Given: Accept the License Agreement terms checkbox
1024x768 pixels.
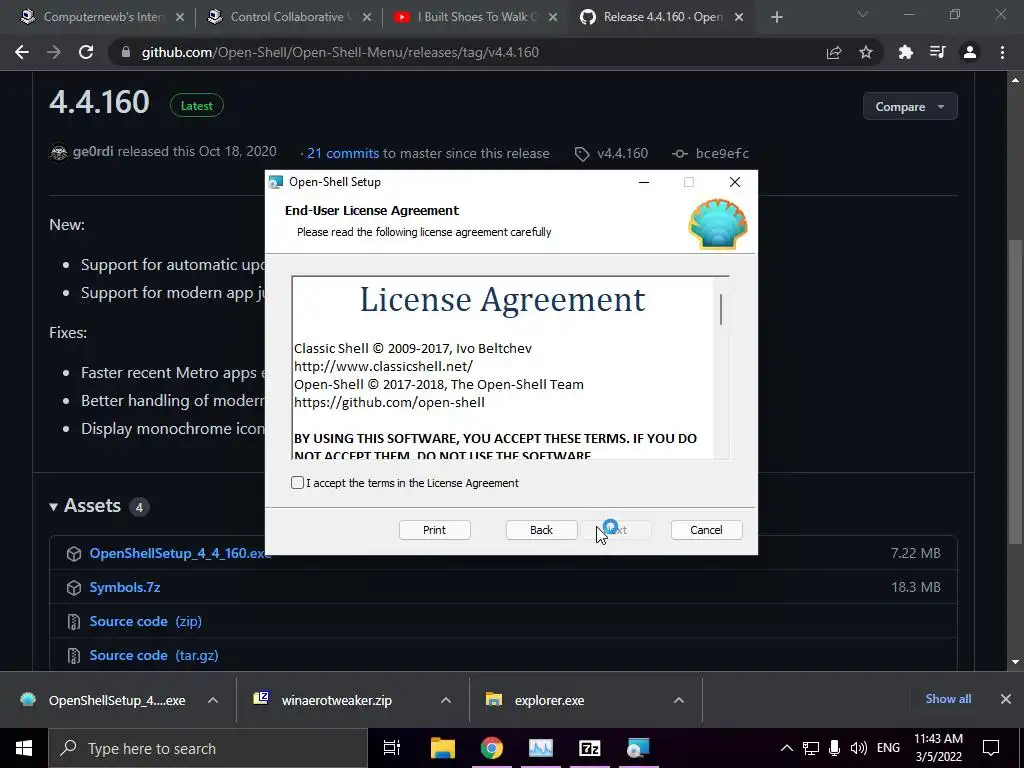Looking at the screenshot, I should pos(297,483).
